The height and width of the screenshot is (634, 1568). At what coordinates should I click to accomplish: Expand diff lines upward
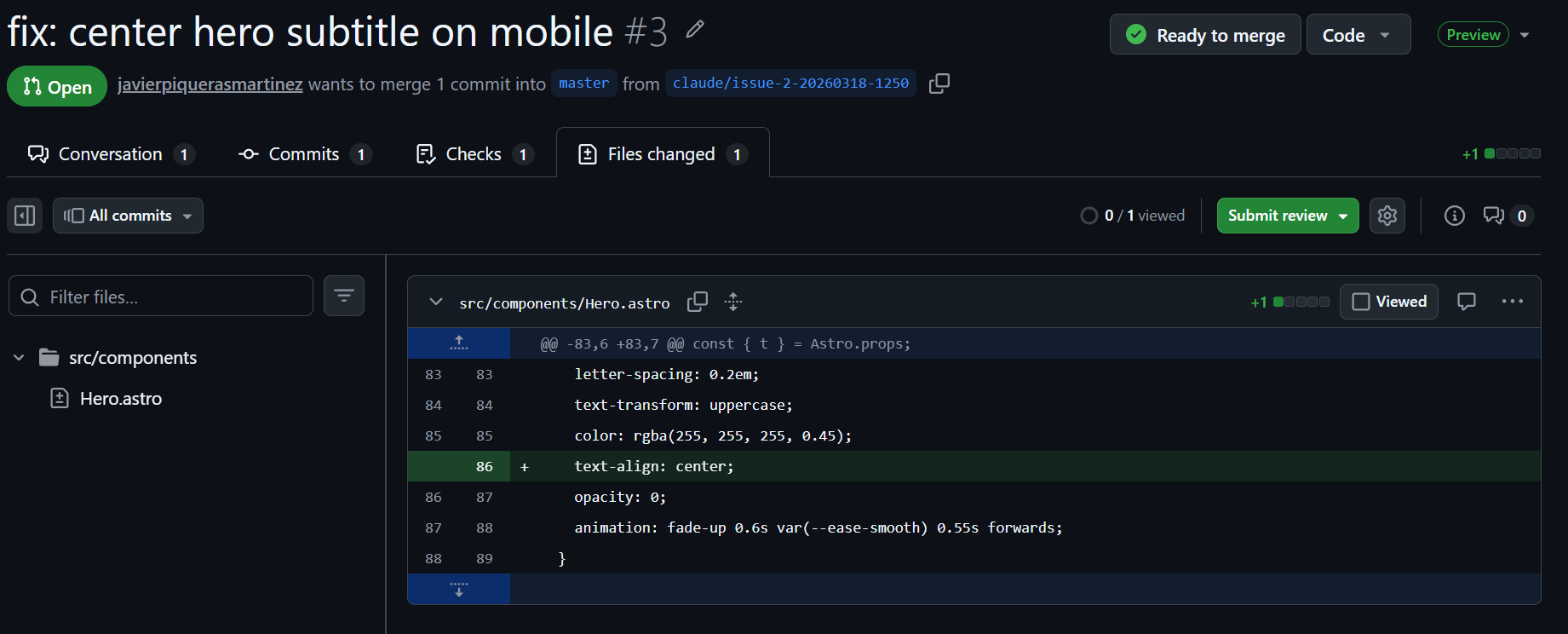(459, 343)
